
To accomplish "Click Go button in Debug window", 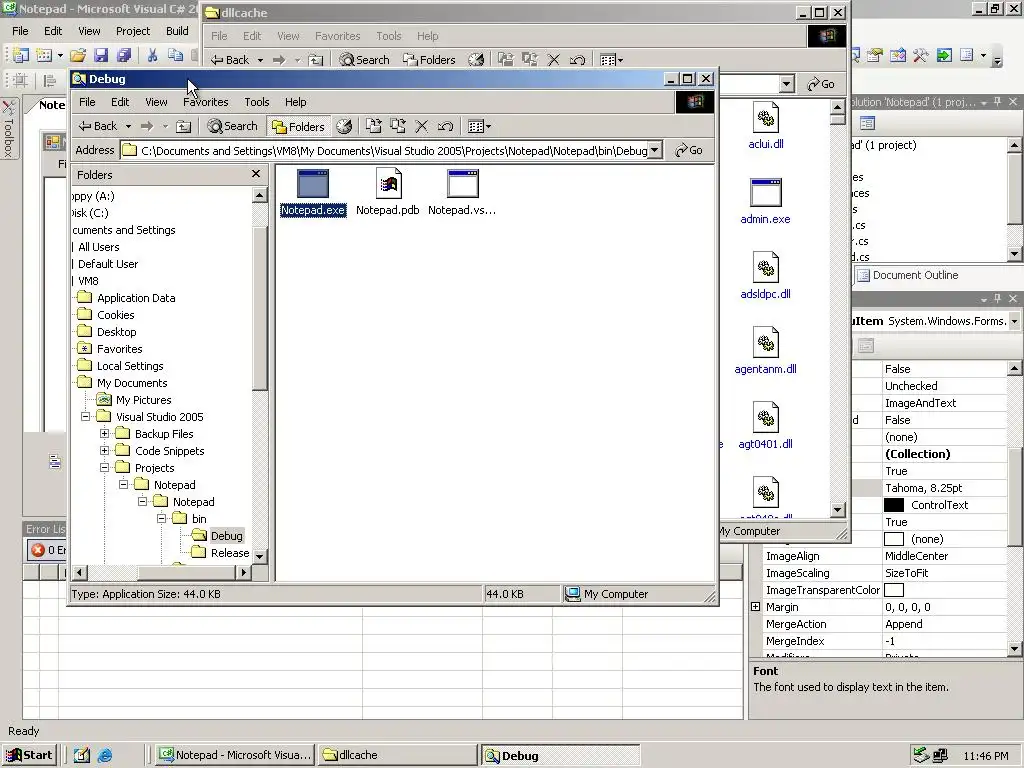I will coord(689,150).
